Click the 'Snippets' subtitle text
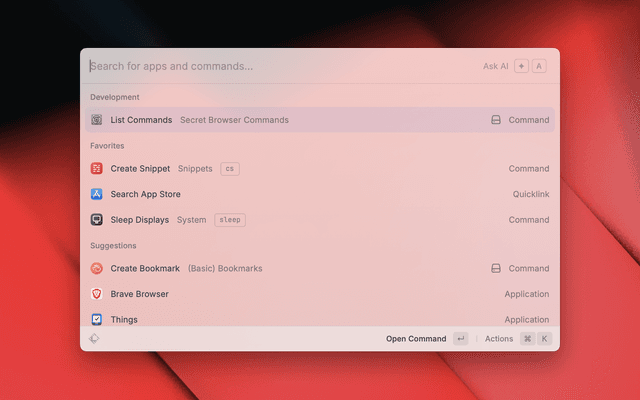 click(195, 169)
